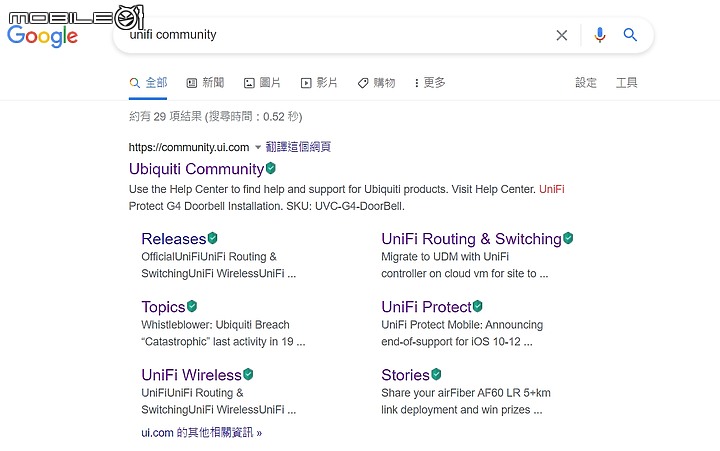Image resolution: width=720 pixels, height=451 pixels.
Task: Switch to the 購物 (Shopping) tab
Action: tap(377, 83)
